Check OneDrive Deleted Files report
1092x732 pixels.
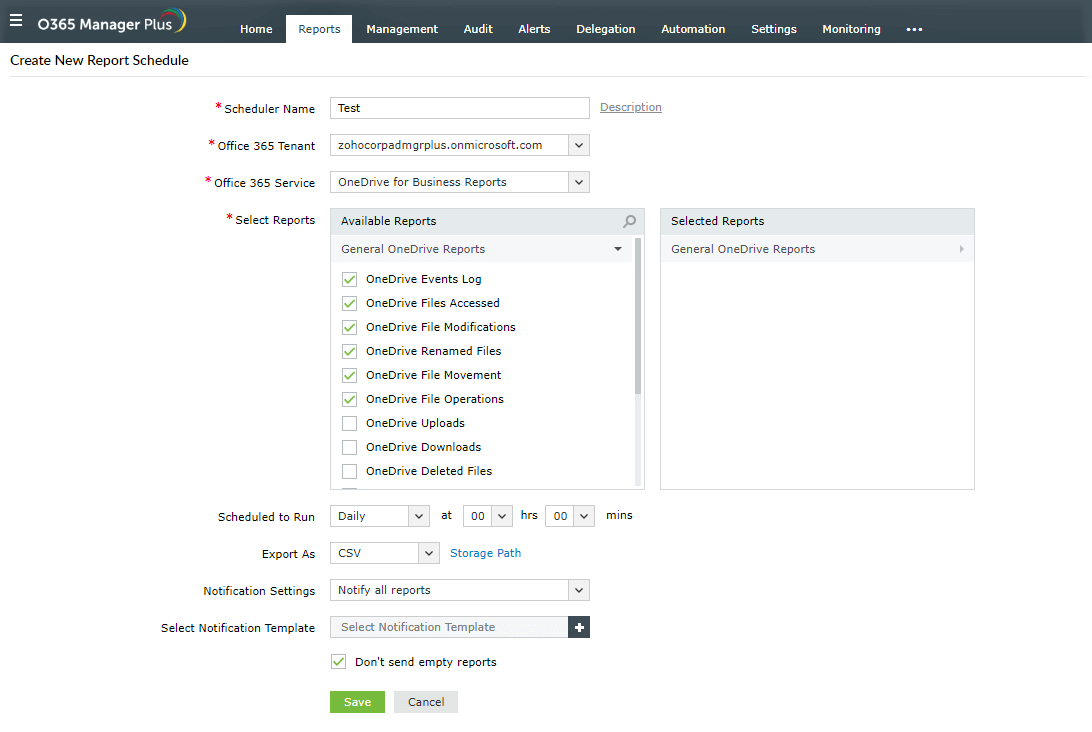tap(350, 472)
